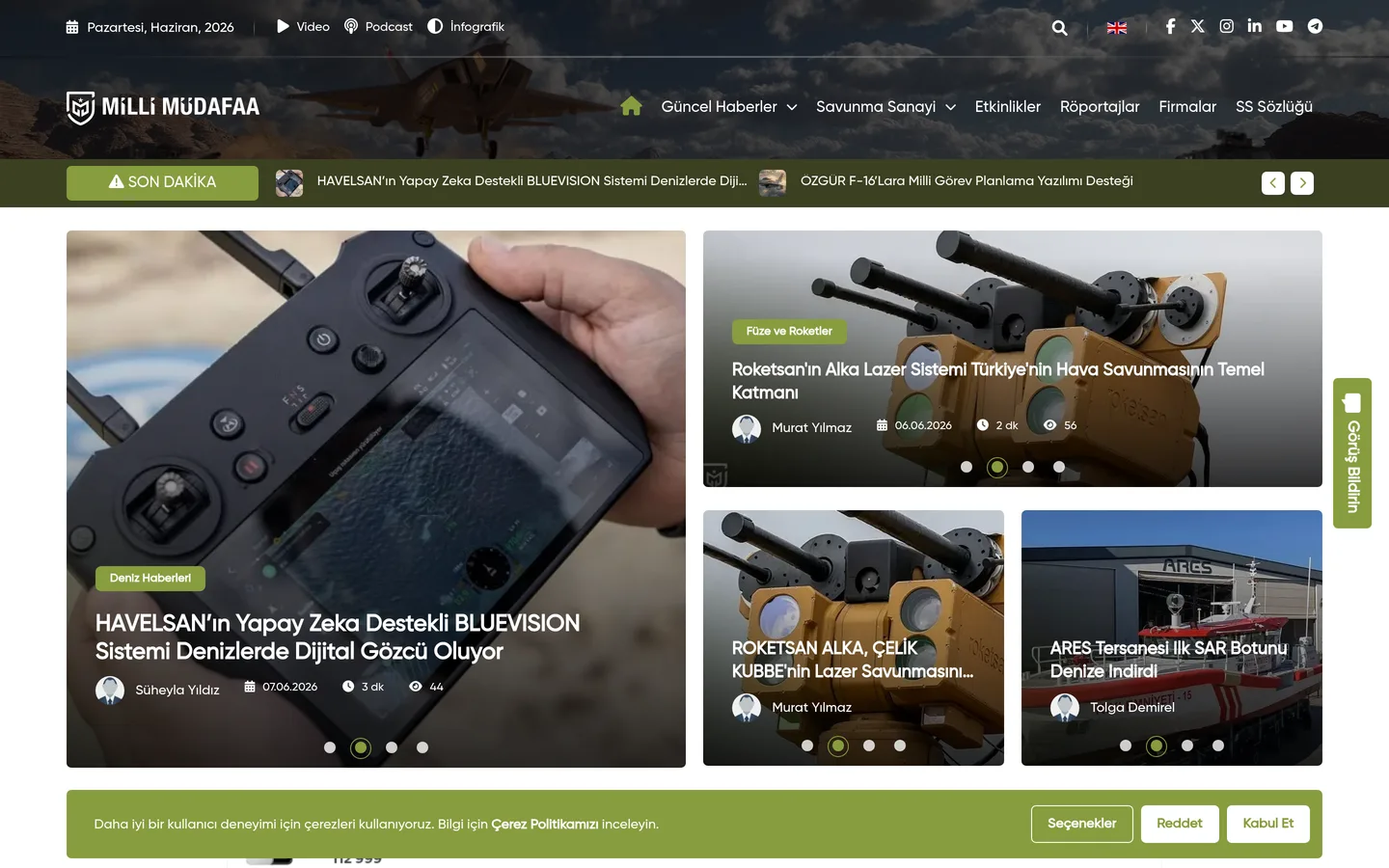Go to previous breaking news item
Viewport: 1389px width, 868px height.
pyautogui.click(x=1273, y=183)
